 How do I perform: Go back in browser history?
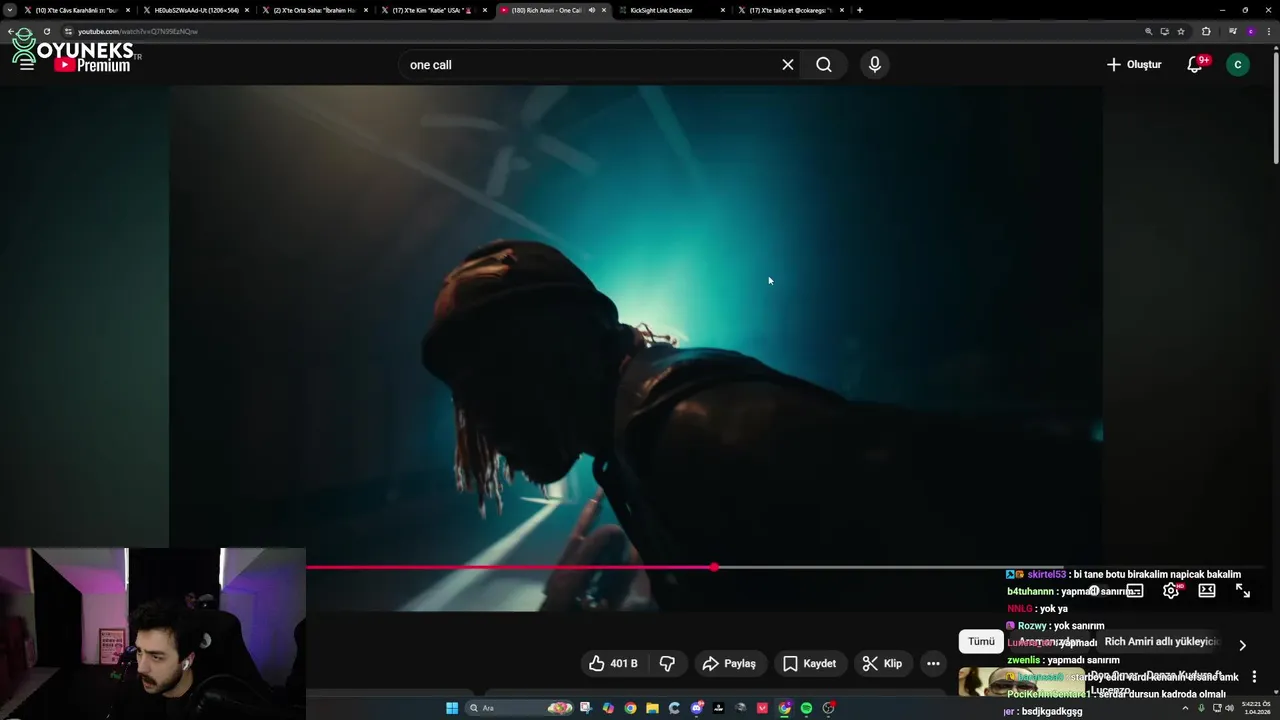11,31
